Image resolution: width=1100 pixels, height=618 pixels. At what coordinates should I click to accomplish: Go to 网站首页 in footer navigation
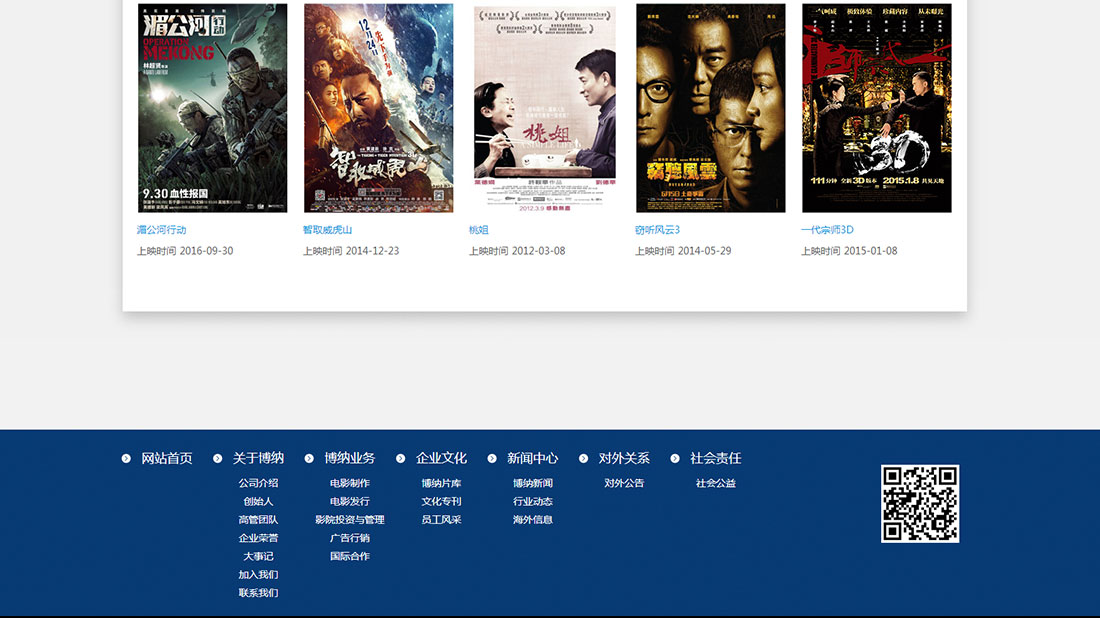click(167, 459)
